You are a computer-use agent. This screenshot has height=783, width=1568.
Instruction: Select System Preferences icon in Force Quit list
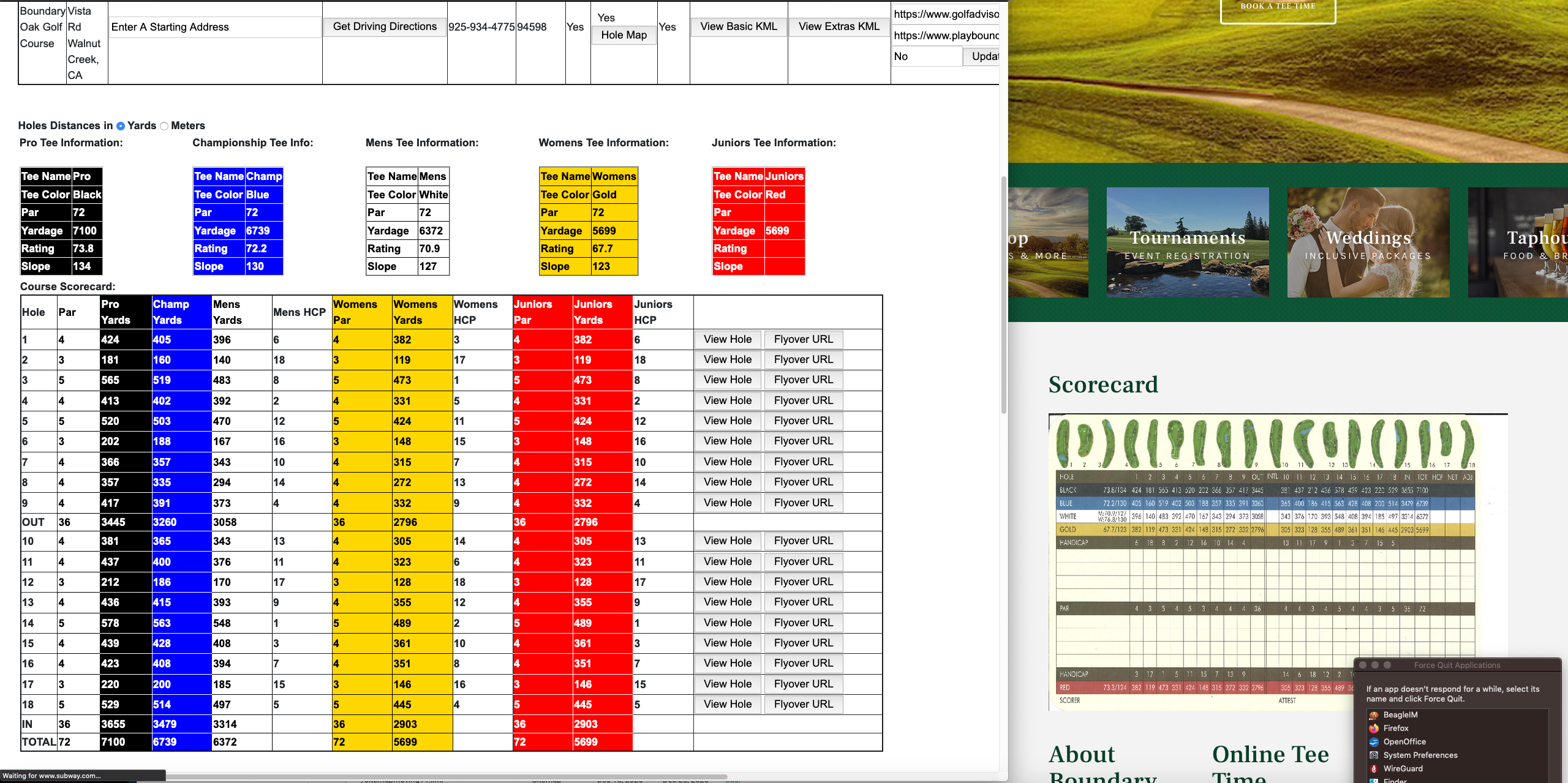pyautogui.click(x=1374, y=755)
